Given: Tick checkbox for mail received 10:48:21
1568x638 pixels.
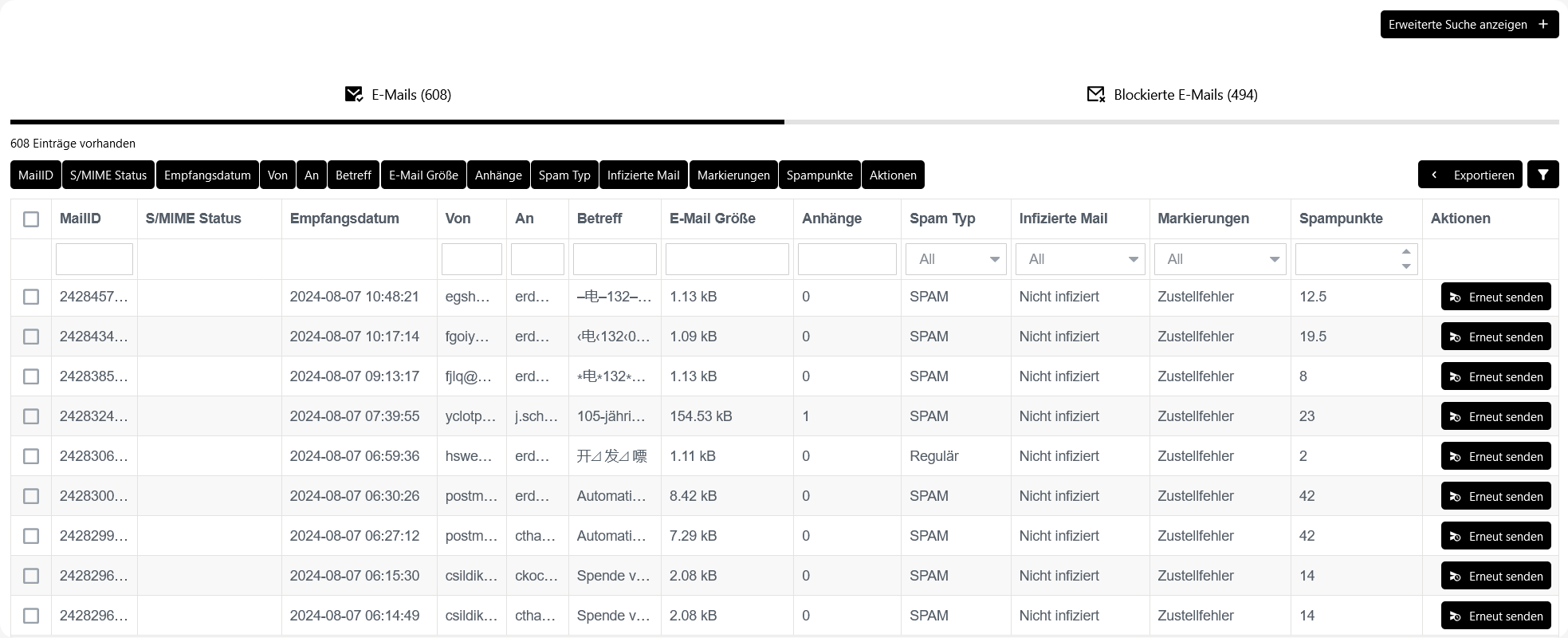Looking at the screenshot, I should pos(31,297).
